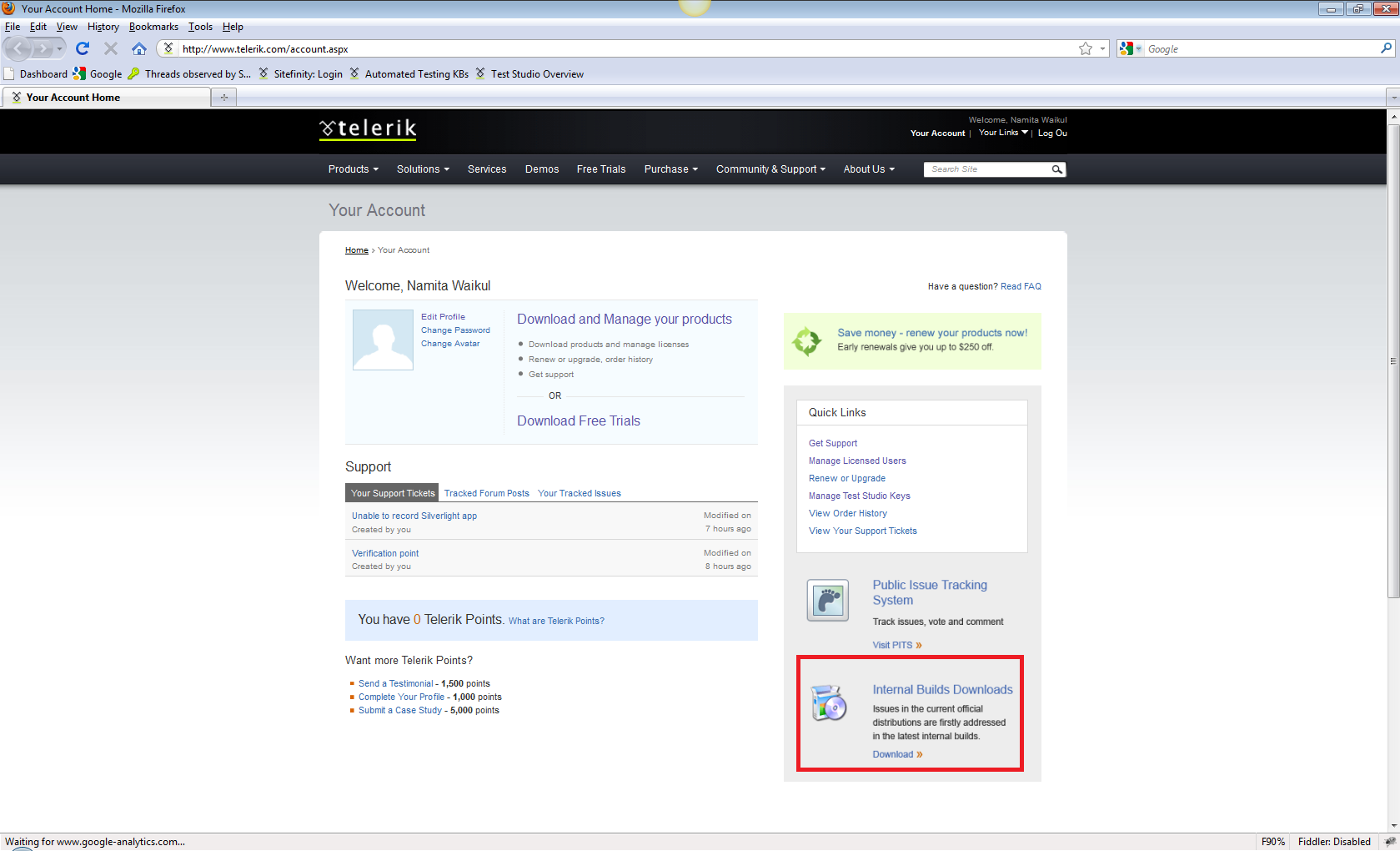Click Manage Test Studio Keys quick link

tap(859, 496)
